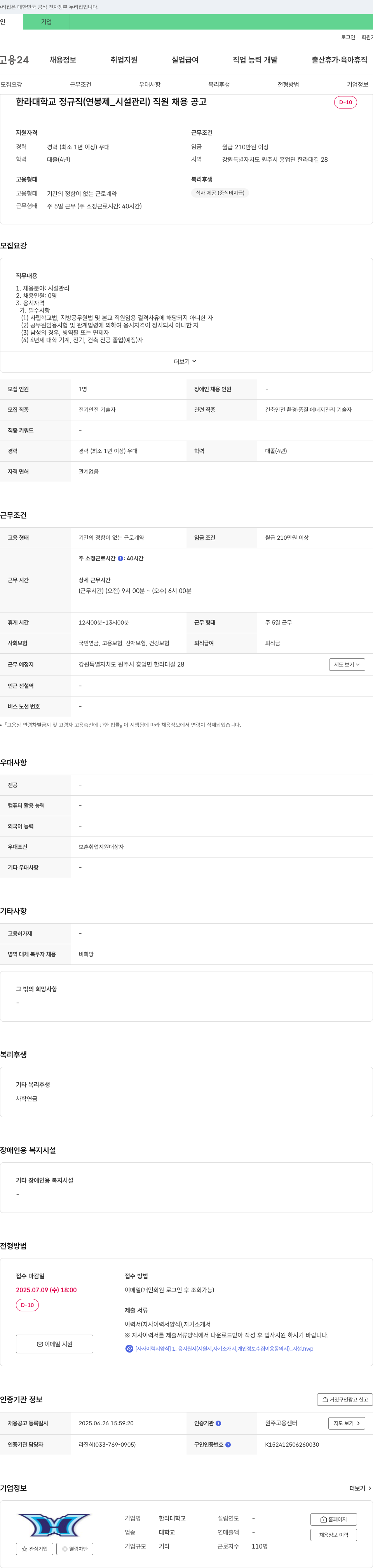Click the help icon beside 구인인증번호
This screenshot has height=1568, width=373.
[228, 1444]
